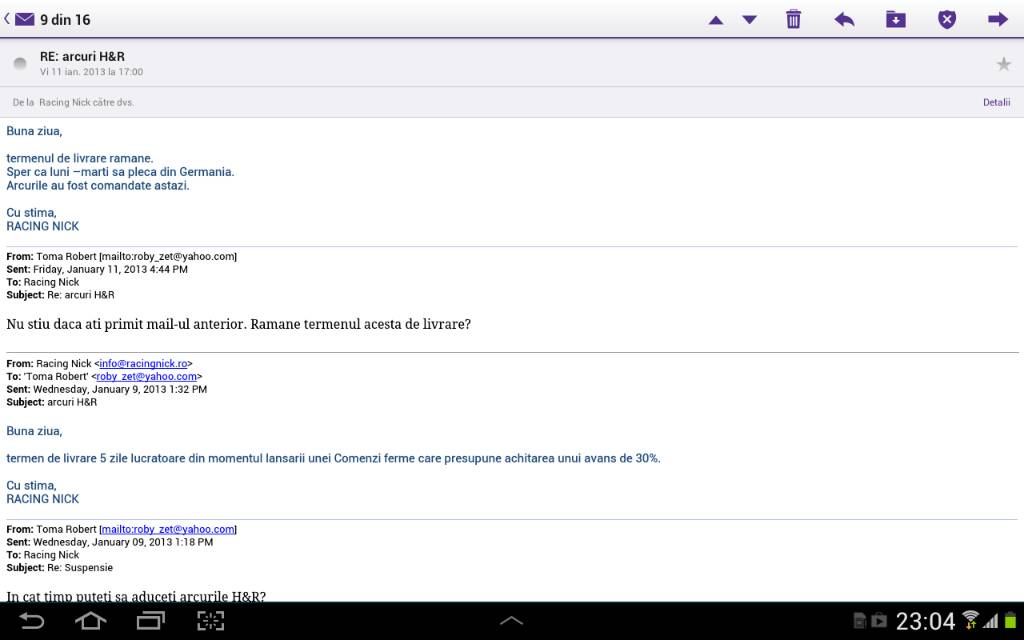1024x640 pixels.
Task: Select line about termen de livrare 5 zile
Action: [333, 458]
